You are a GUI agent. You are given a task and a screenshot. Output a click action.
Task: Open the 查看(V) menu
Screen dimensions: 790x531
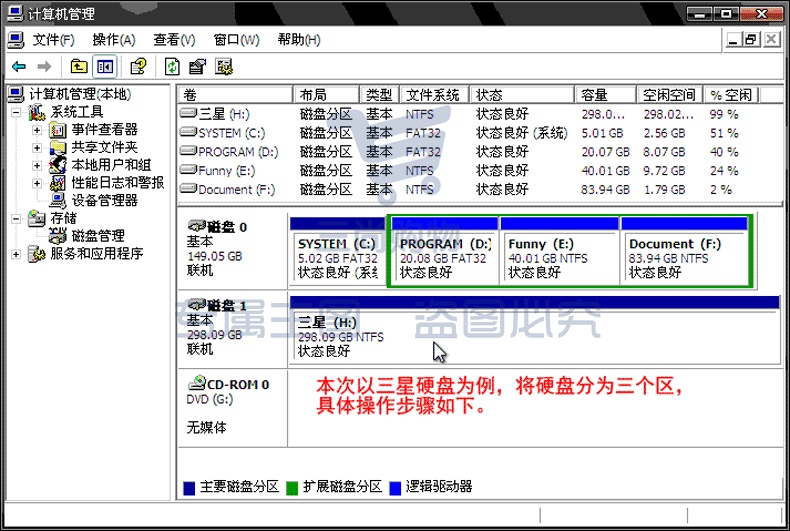click(174, 40)
